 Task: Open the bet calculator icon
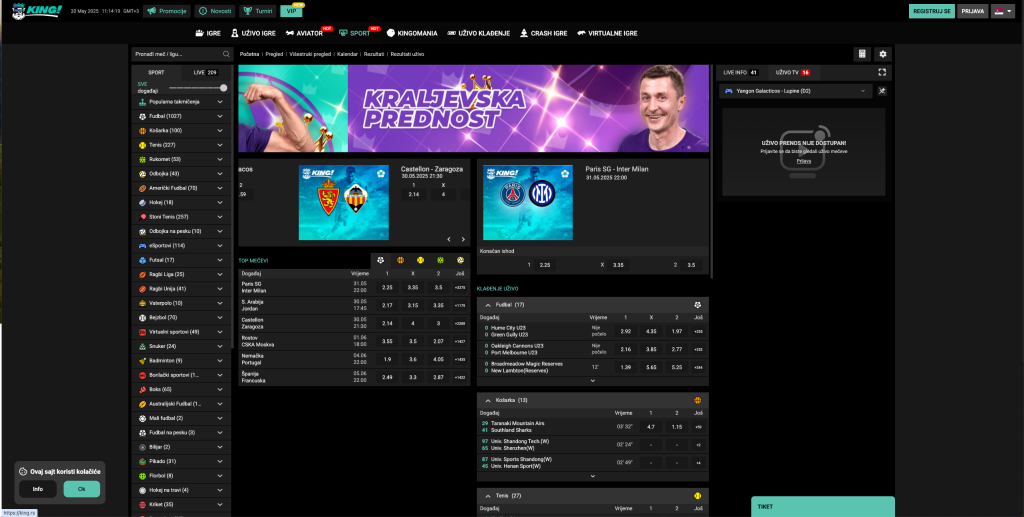click(862, 54)
